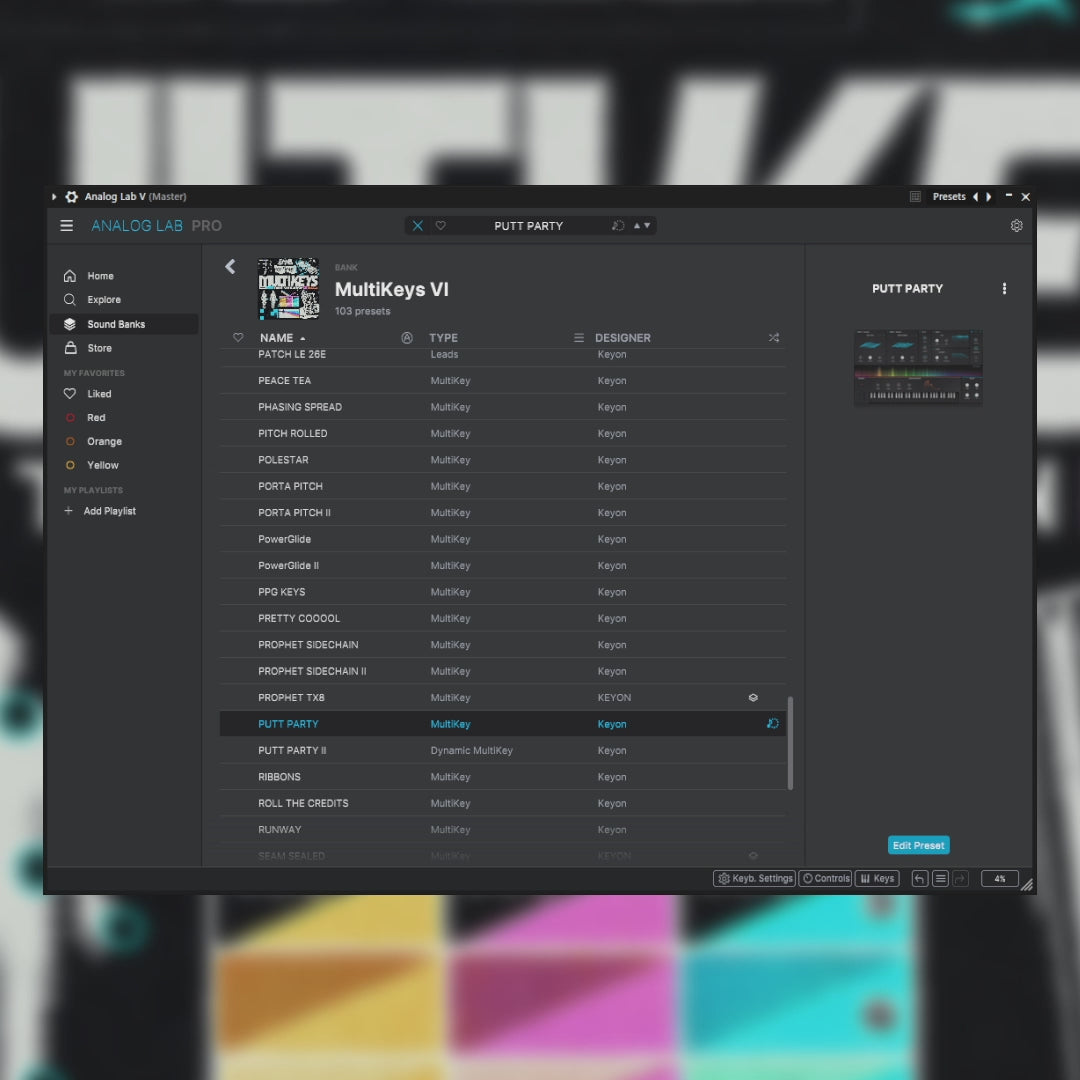
Task: Click the bank icon on PROPHET TX8 row
Action: click(x=753, y=698)
